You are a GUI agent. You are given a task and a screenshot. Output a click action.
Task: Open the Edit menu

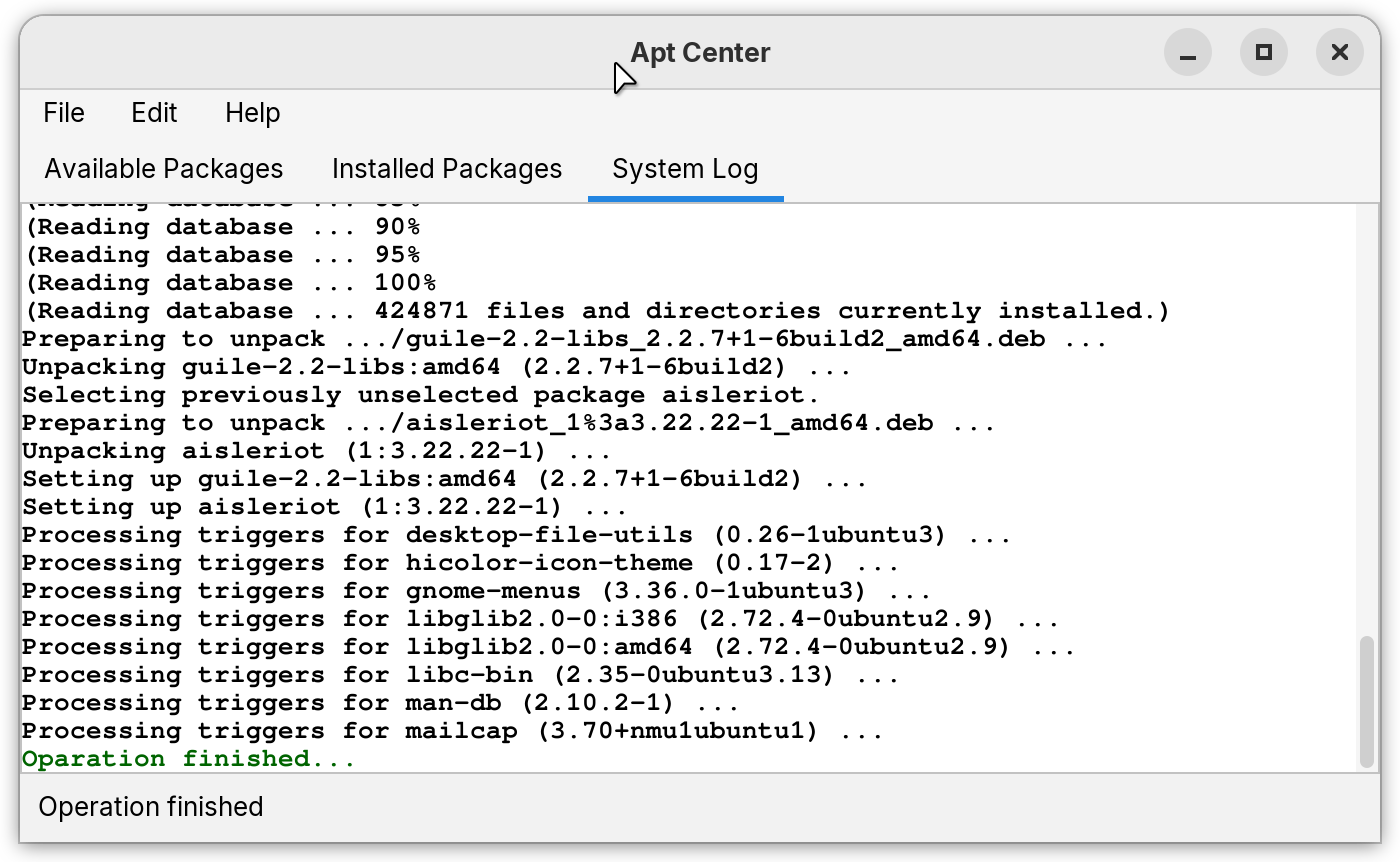(x=153, y=112)
